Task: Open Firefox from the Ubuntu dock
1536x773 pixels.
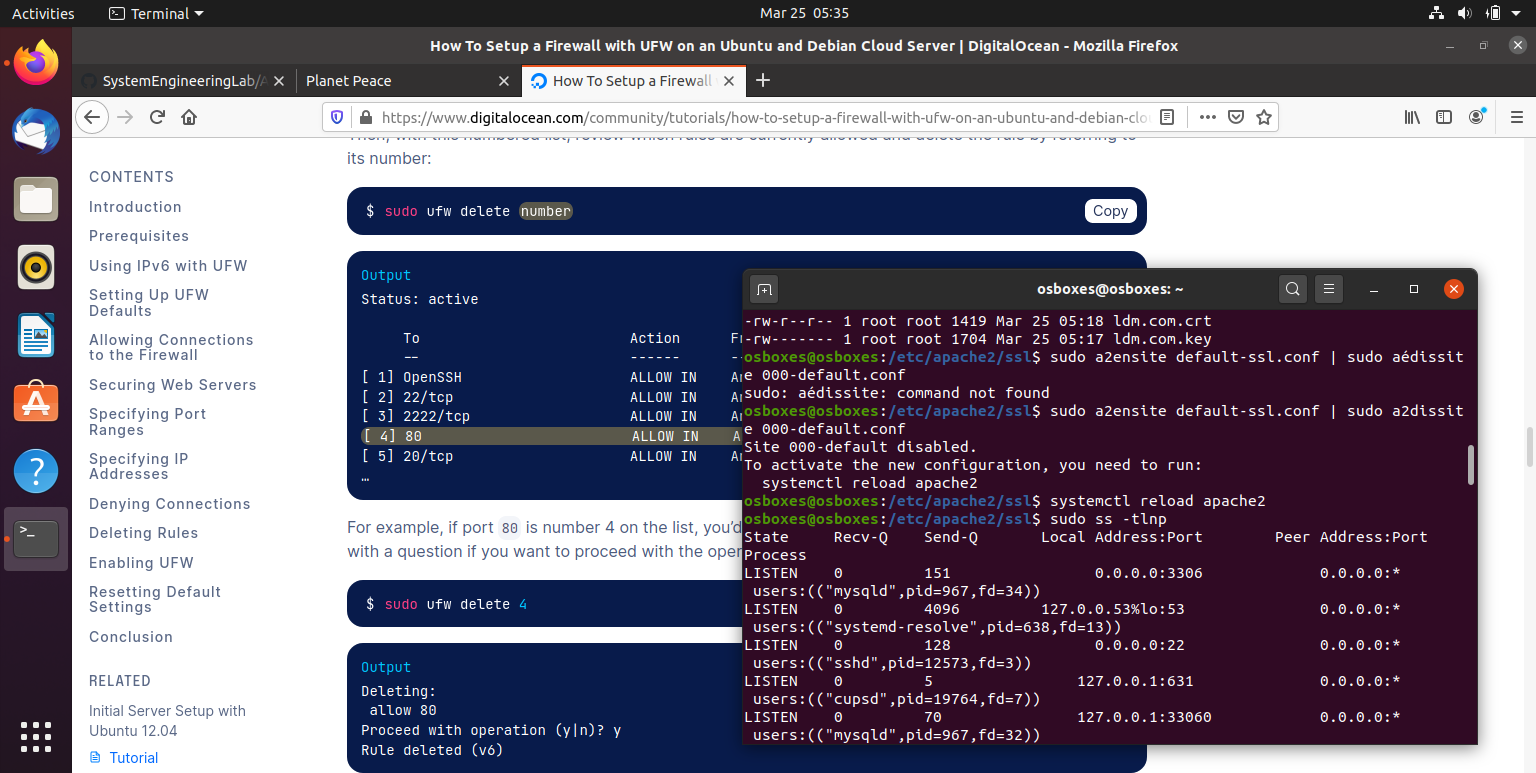Action: pyautogui.click(x=36, y=63)
